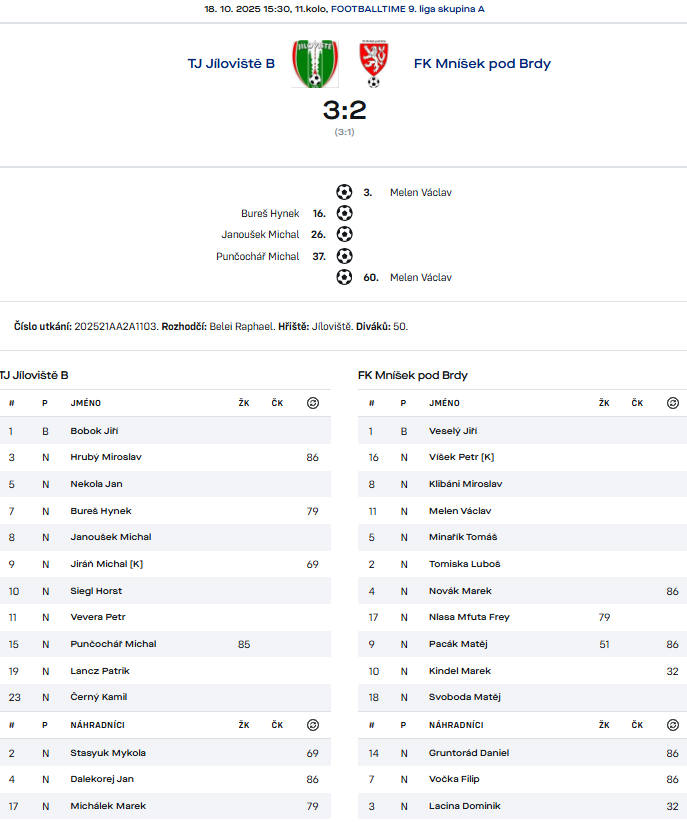Viewport: 687px width, 822px height.
Task: Click the ball icon beside Punčochář Michal's goal
Action: pos(344,256)
